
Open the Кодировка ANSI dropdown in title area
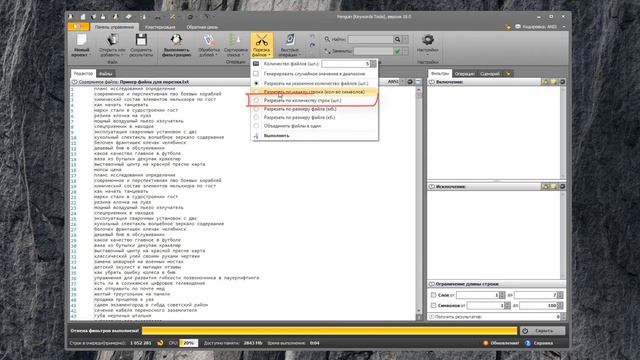564,27
